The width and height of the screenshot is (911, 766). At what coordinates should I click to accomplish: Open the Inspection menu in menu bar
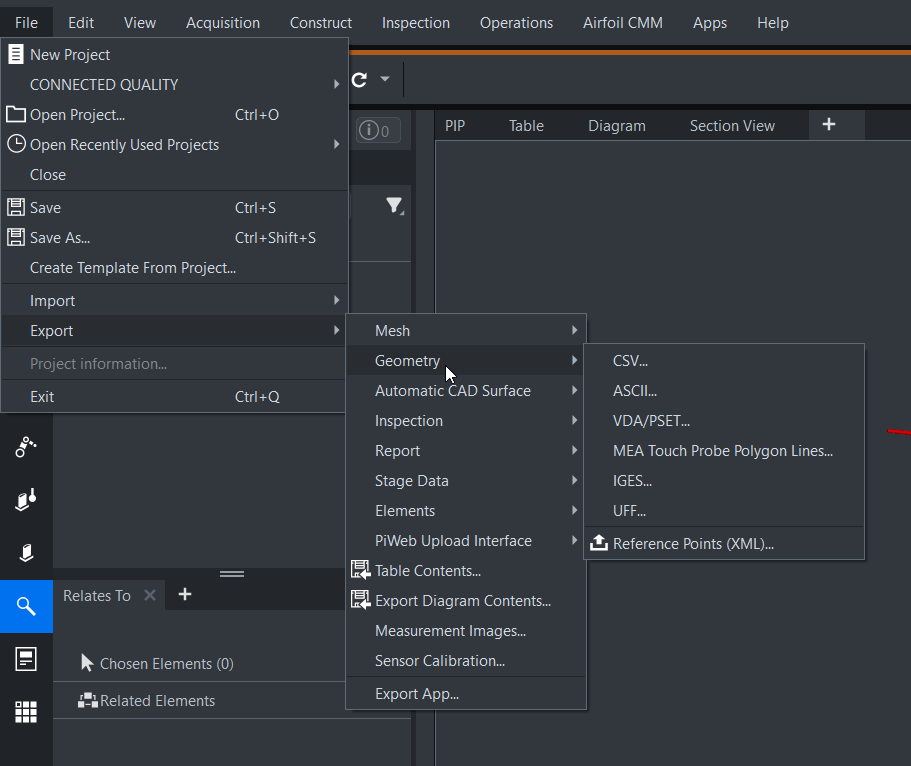pyautogui.click(x=415, y=23)
